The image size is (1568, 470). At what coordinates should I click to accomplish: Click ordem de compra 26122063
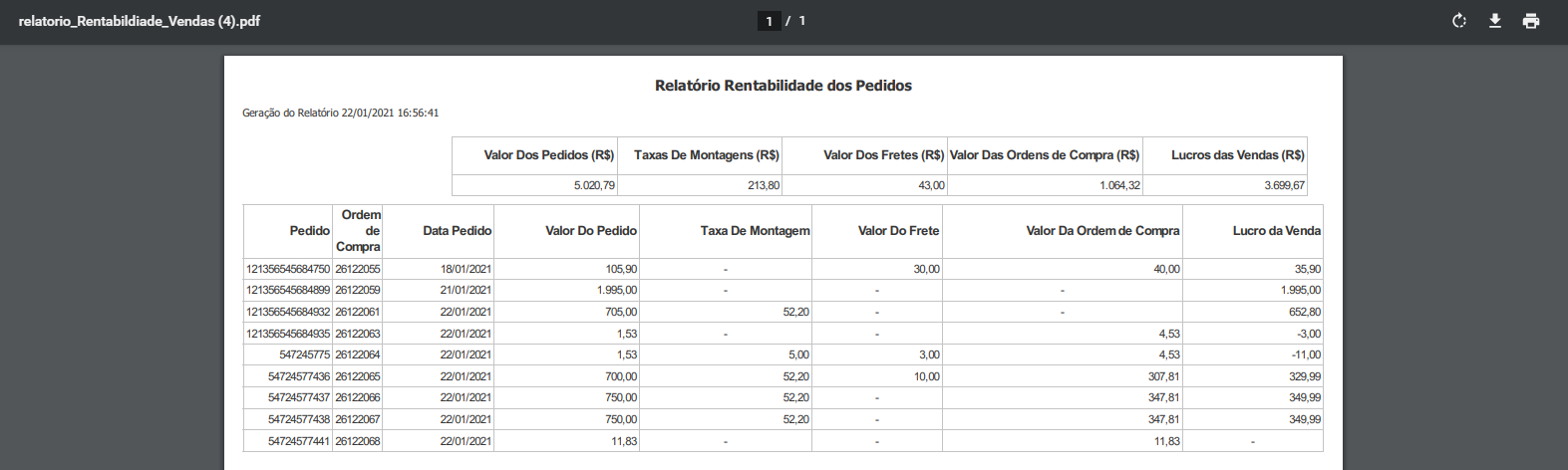pyautogui.click(x=358, y=334)
